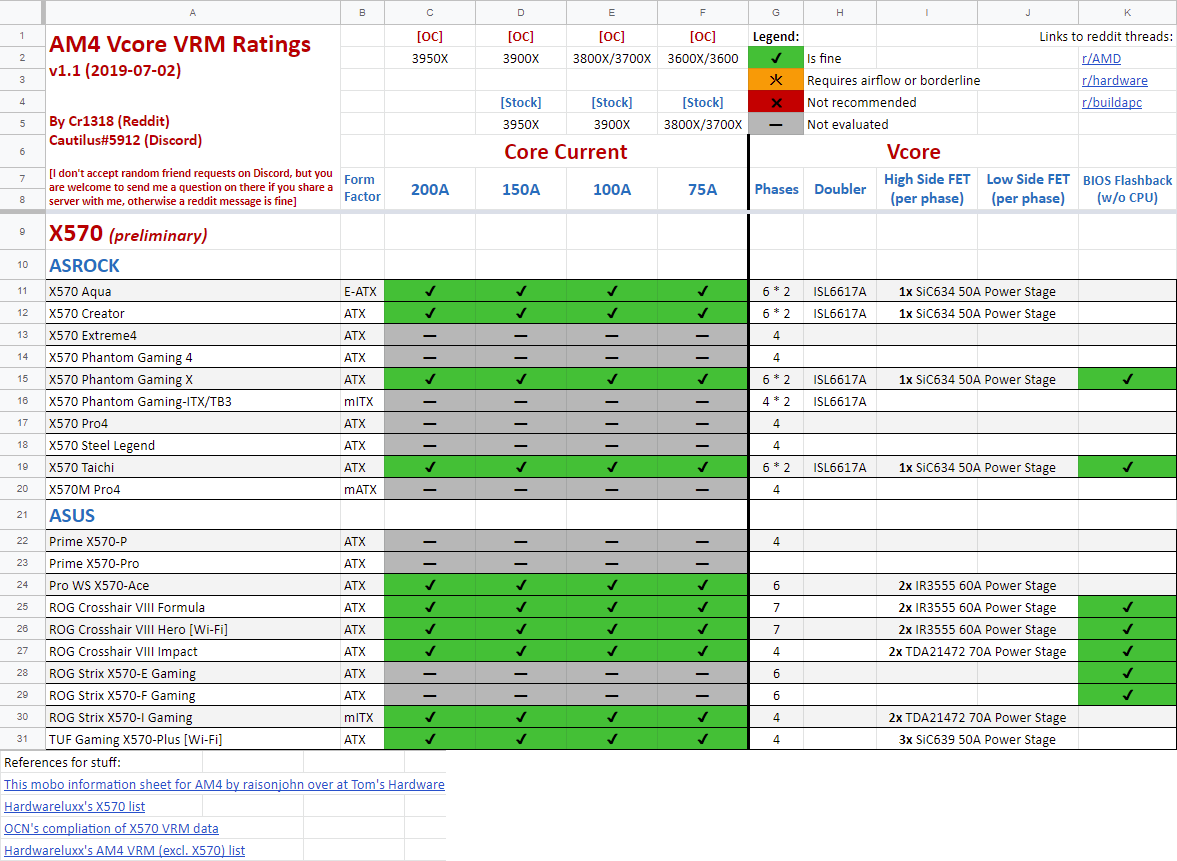
Task: Click the orange 'Requires airflow' legend swatch
Action: (x=776, y=80)
